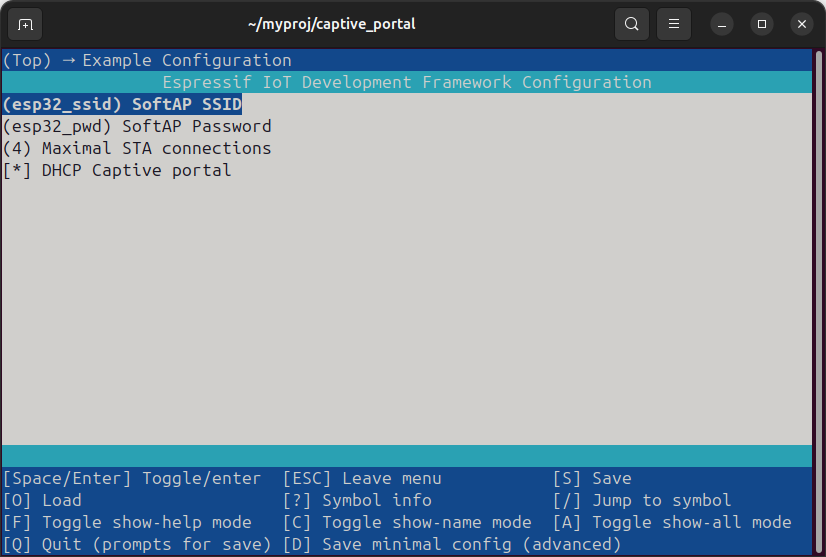Select the SoftAP Password entry
The image size is (826, 557).
coord(137,126)
